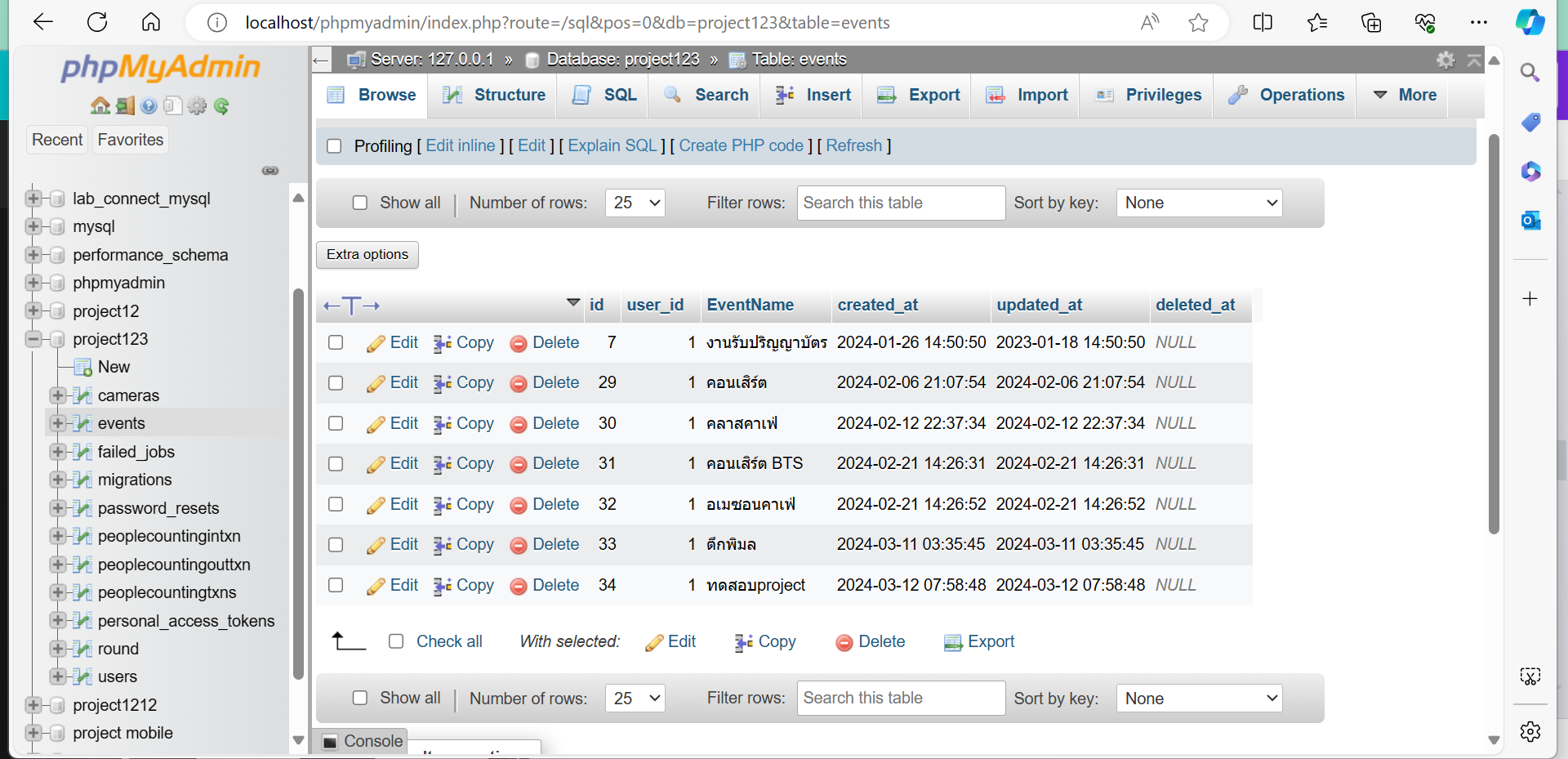Image resolution: width=1568 pixels, height=759 pixels.
Task: Click the Copy icon for row 33
Action: 443,545
